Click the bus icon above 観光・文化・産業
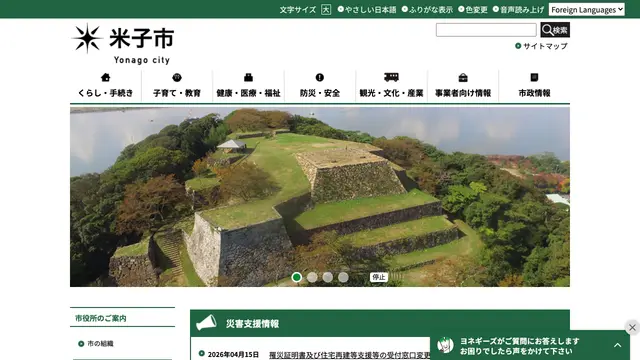Screen dimensions: 640x360 (x=391, y=77)
